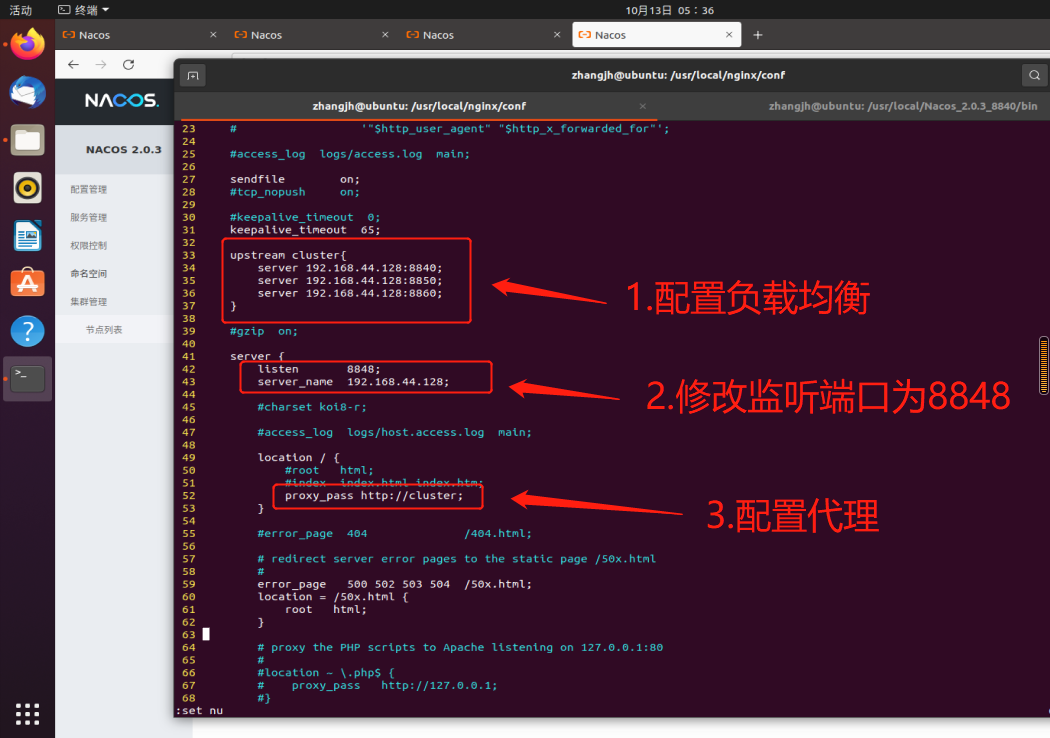Click the ':set nu' vim command line
The image size is (1050, 738).
pyautogui.click(x=199, y=711)
